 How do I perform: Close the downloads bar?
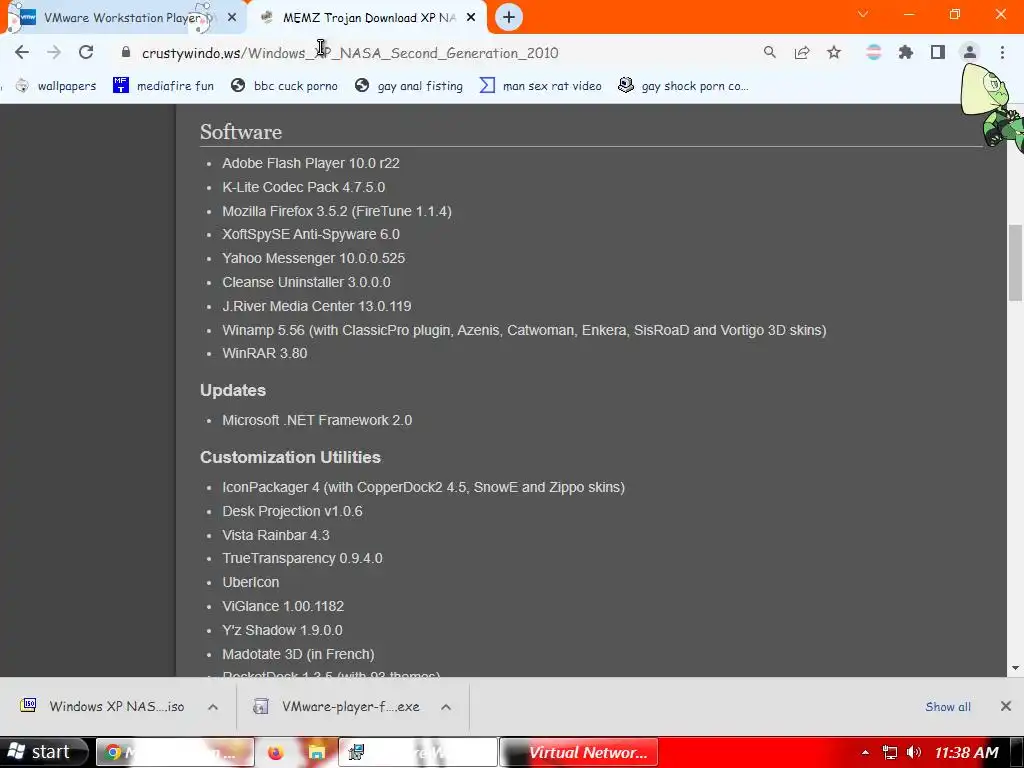1006,706
